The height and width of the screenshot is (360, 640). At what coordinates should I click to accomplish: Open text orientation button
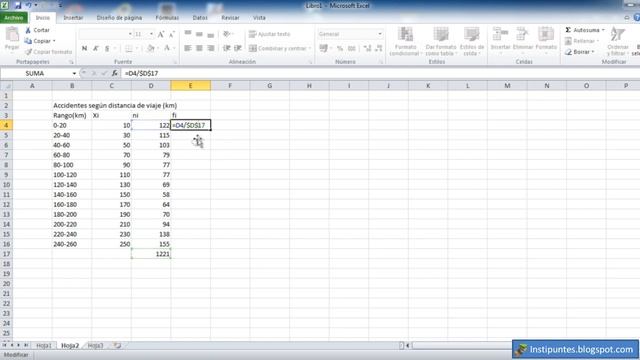coord(227,34)
